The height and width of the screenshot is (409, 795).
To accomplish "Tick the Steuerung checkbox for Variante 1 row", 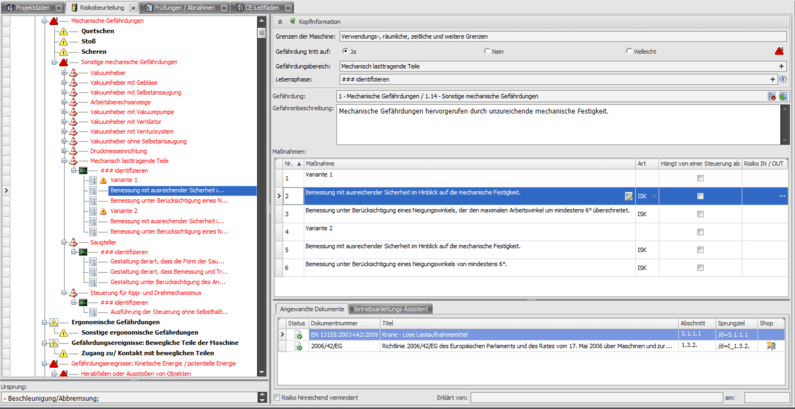I will pos(700,178).
